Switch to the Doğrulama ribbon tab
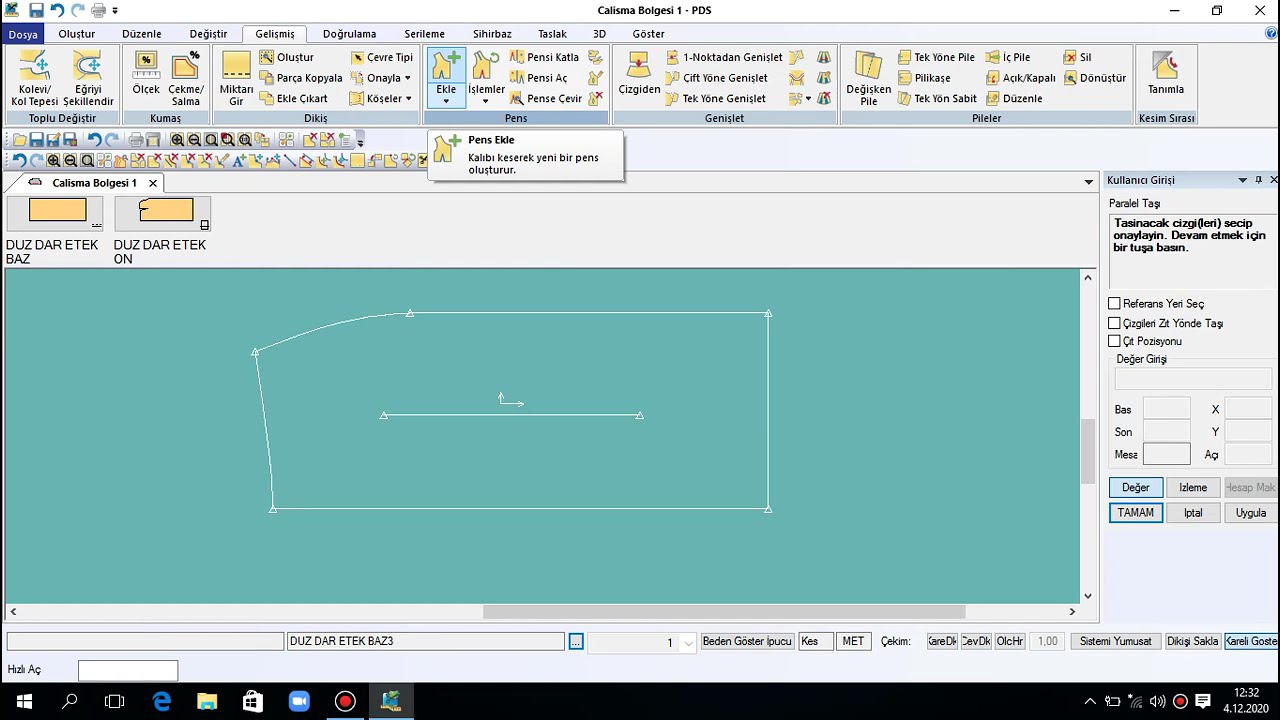Image resolution: width=1280 pixels, height=720 pixels. (x=350, y=34)
